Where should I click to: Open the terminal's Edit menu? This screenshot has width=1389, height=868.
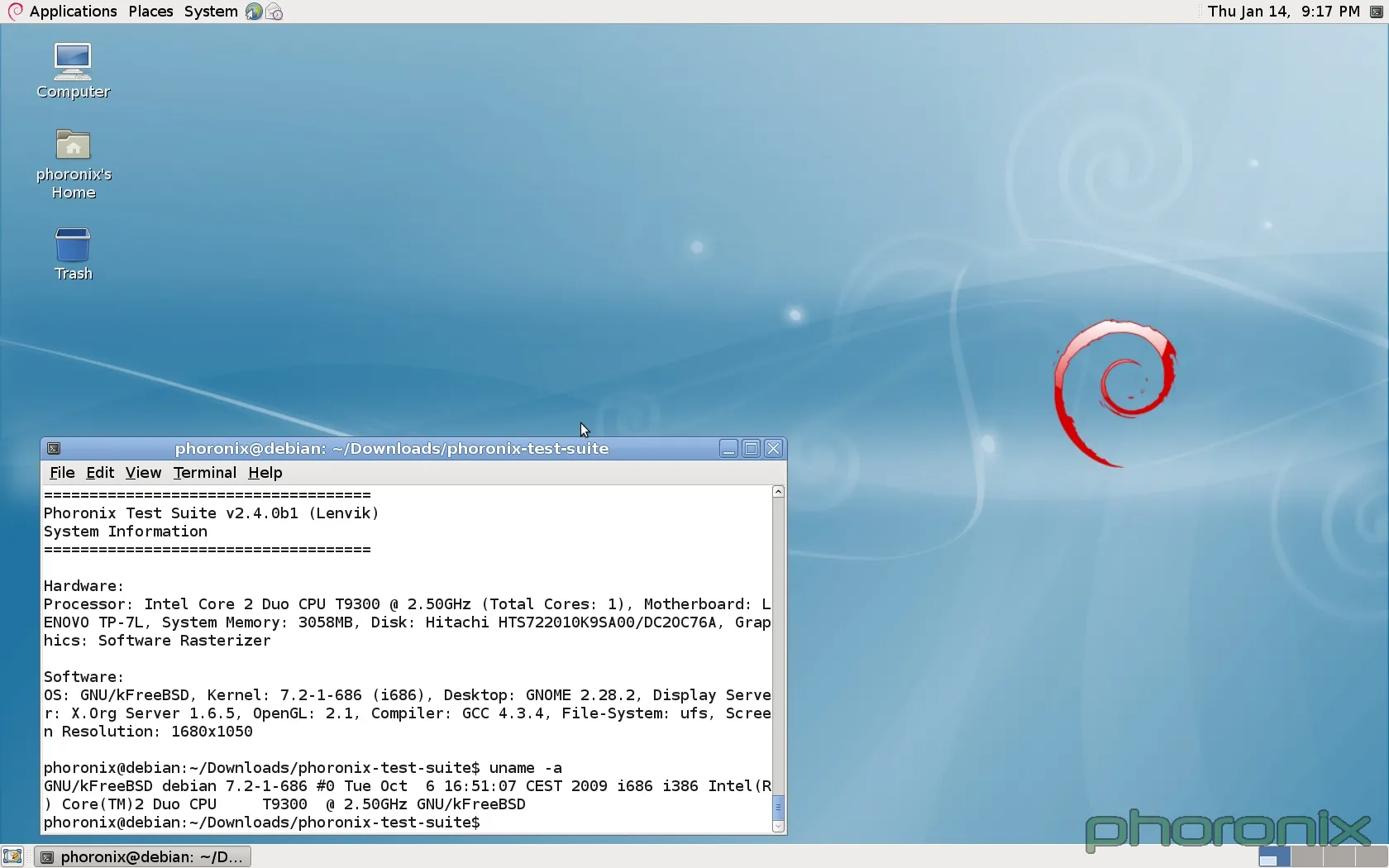[x=100, y=473]
